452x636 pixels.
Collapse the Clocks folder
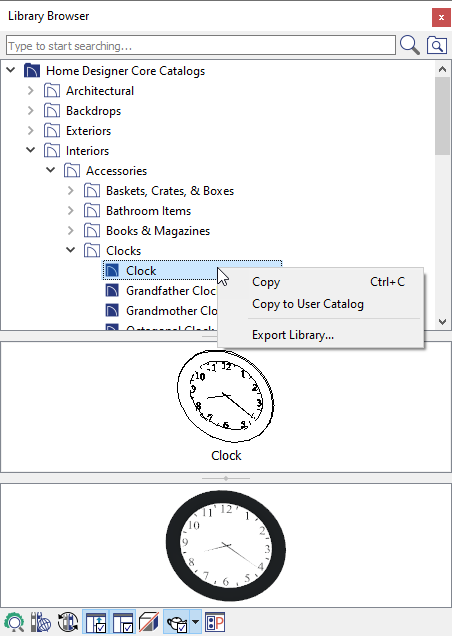tap(71, 250)
